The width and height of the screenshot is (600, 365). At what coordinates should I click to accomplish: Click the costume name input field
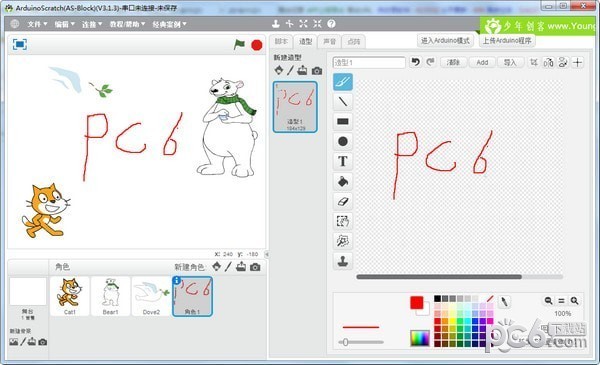369,62
